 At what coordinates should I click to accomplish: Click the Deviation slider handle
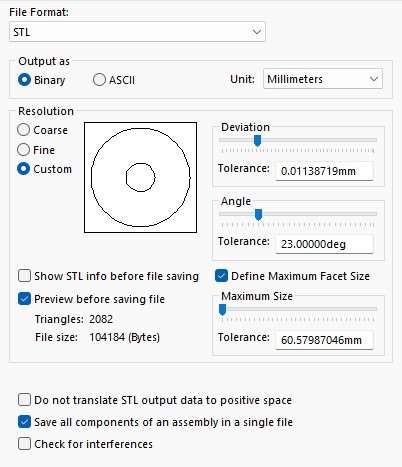click(257, 141)
